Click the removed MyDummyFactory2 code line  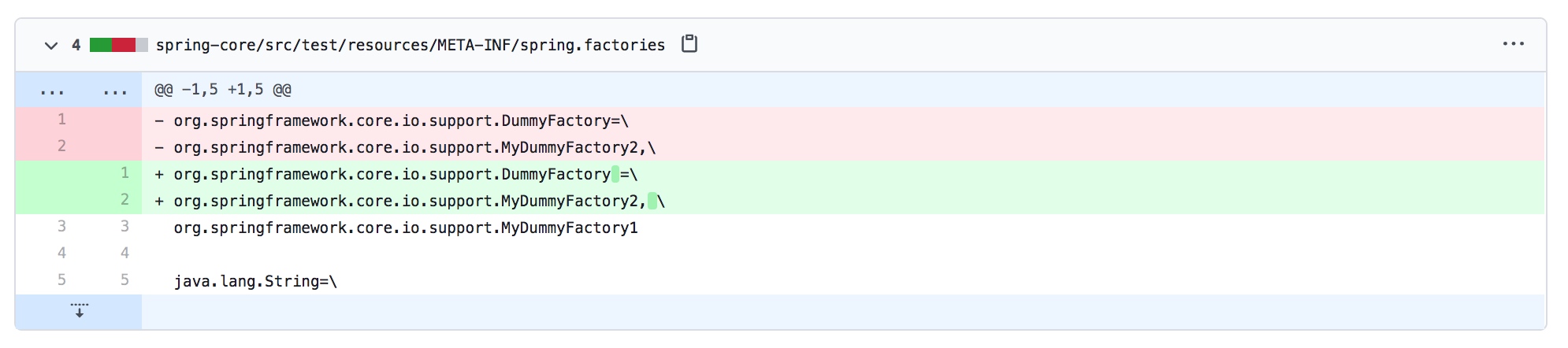point(414,147)
